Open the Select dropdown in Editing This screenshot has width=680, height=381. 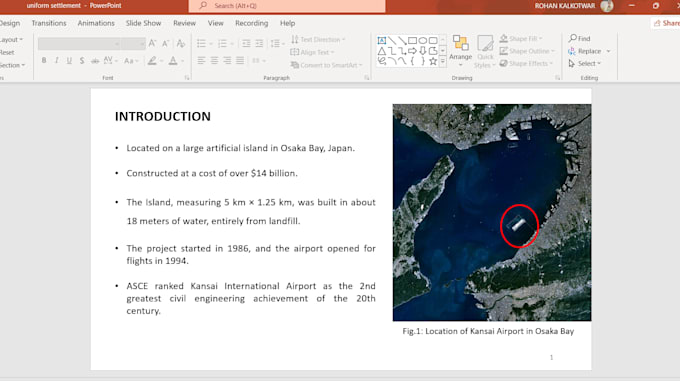click(x=585, y=63)
